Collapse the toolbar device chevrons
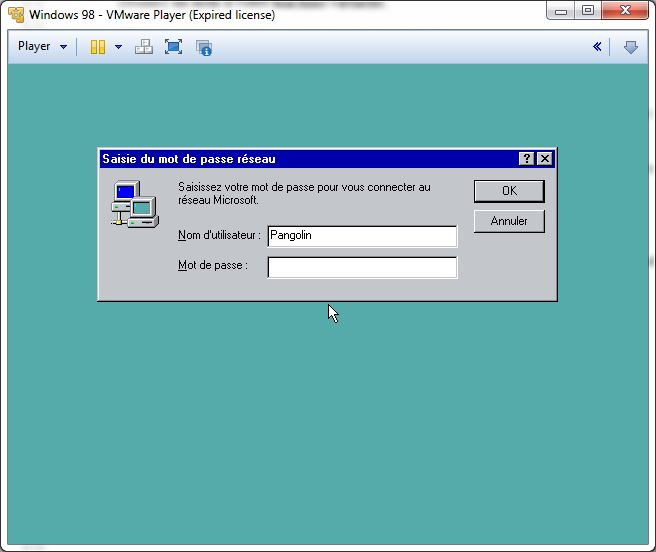 tap(597, 46)
